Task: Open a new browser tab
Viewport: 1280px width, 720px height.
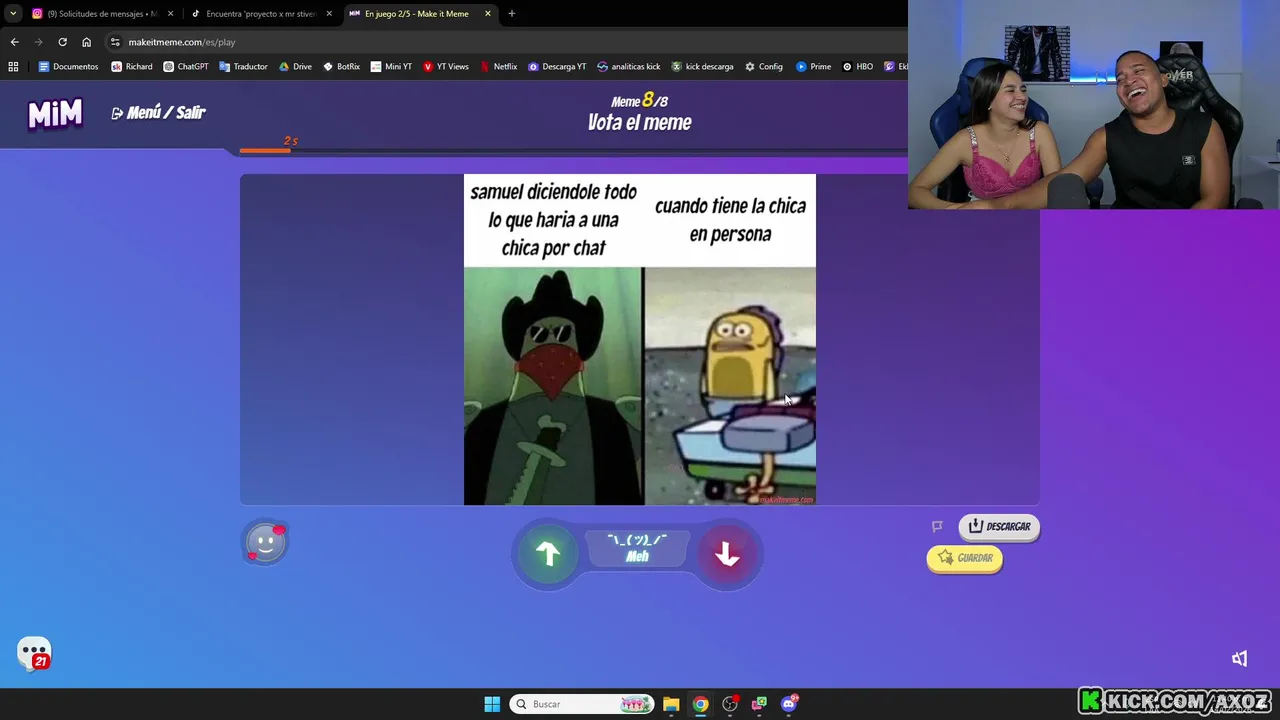Action: 512,14
